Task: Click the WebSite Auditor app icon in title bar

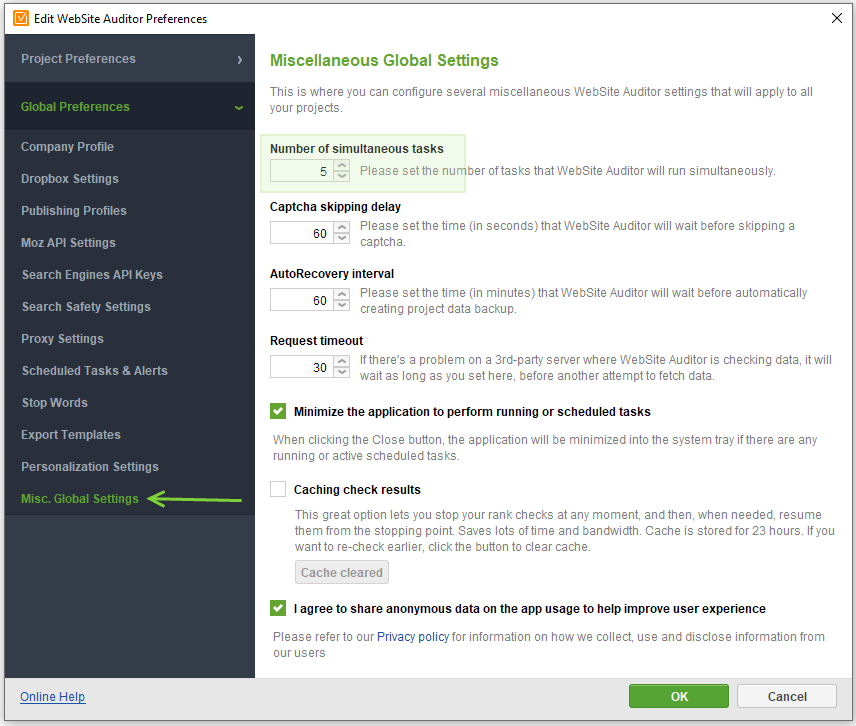Action: coord(21,18)
